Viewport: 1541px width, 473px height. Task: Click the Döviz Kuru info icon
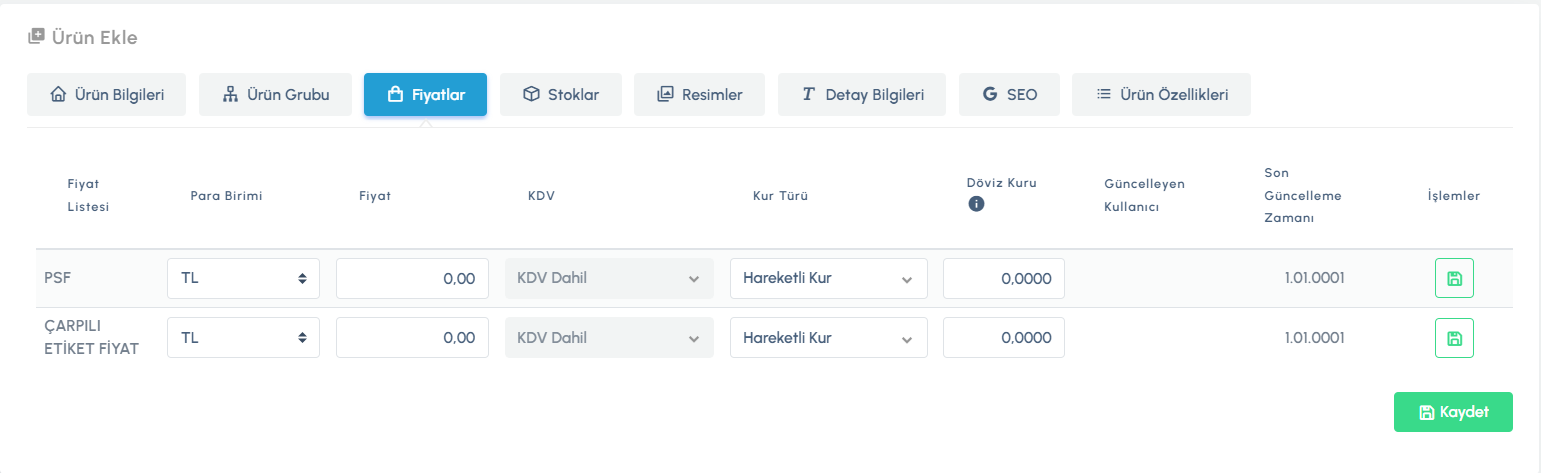point(977,204)
